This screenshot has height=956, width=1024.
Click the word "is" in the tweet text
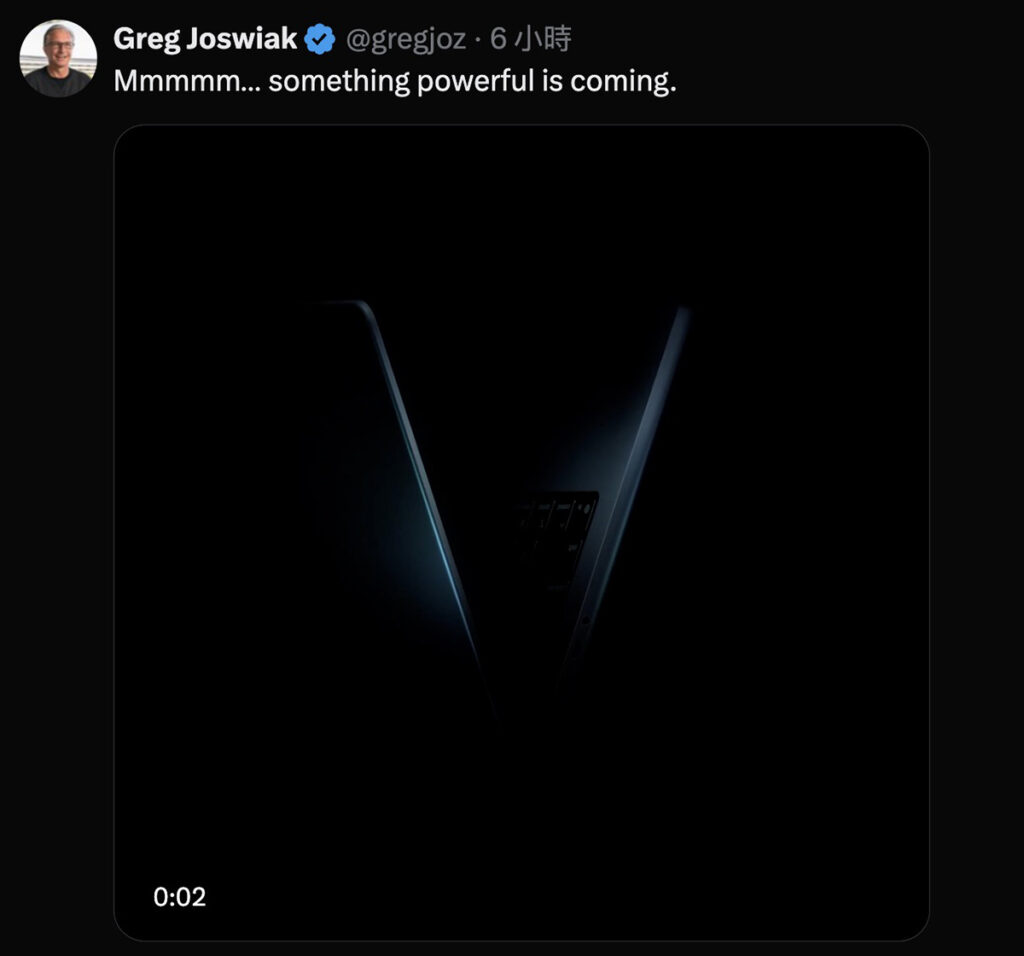pos(553,81)
